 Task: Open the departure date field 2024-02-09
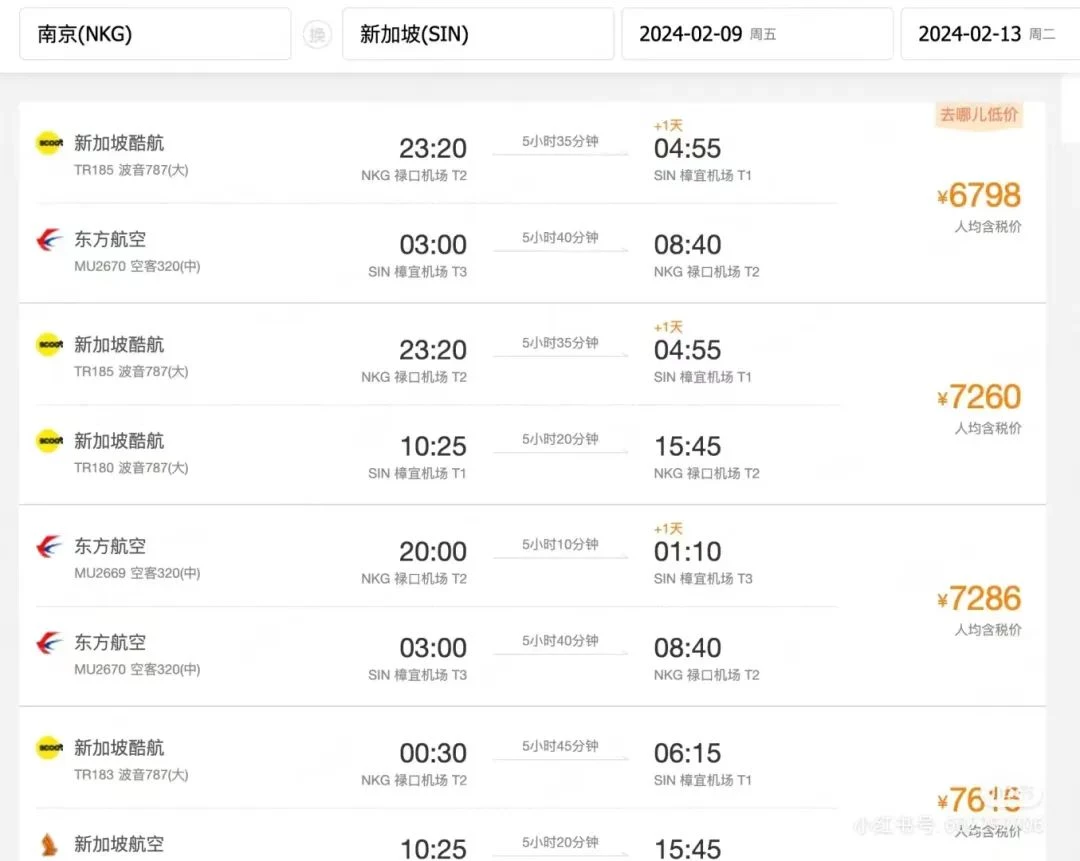(757, 34)
